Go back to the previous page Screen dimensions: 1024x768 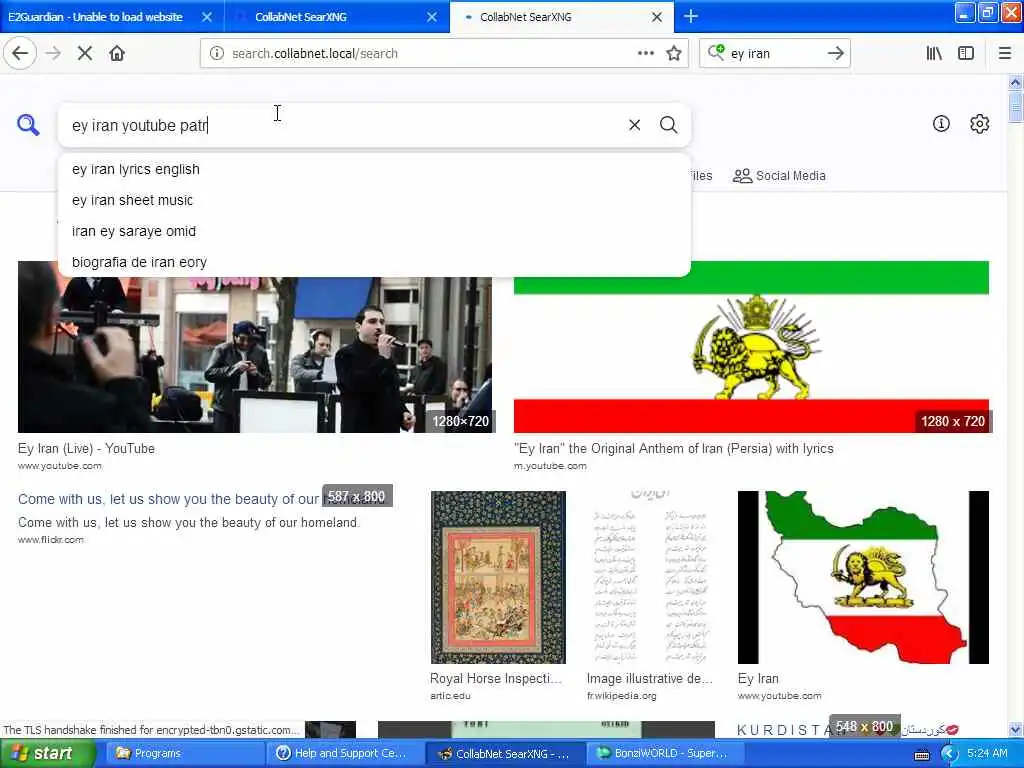point(20,54)
